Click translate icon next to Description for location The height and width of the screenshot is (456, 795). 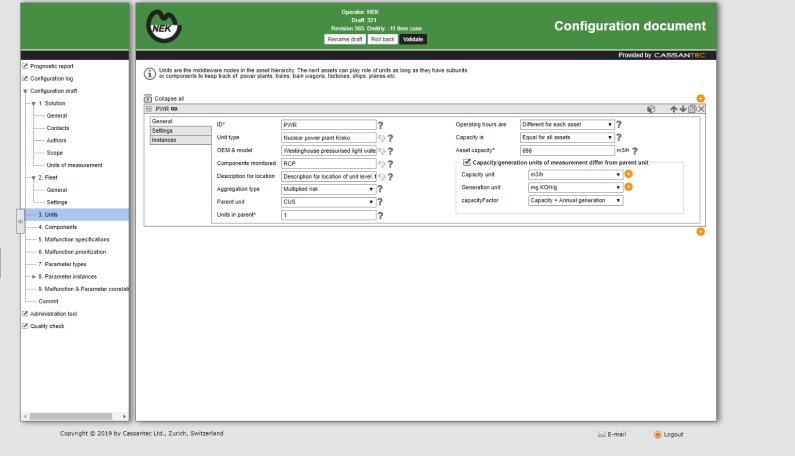click(x=382, y=177)
